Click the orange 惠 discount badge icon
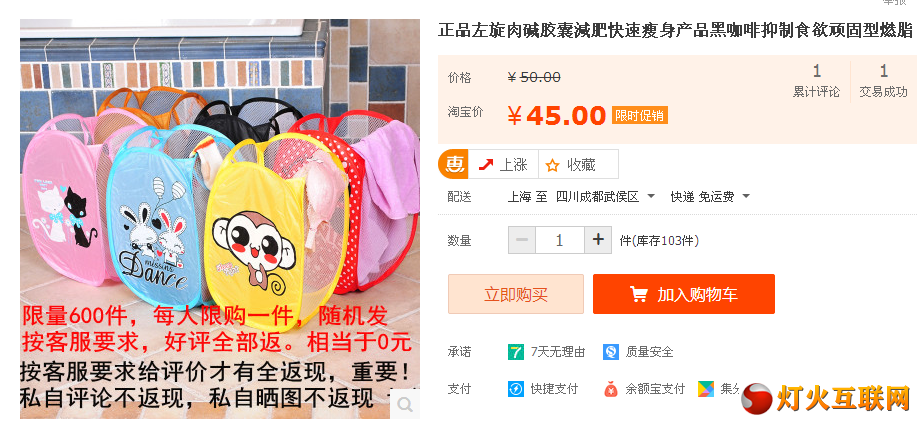This screenshot has width=917, height=423. (x=453, y=164)
